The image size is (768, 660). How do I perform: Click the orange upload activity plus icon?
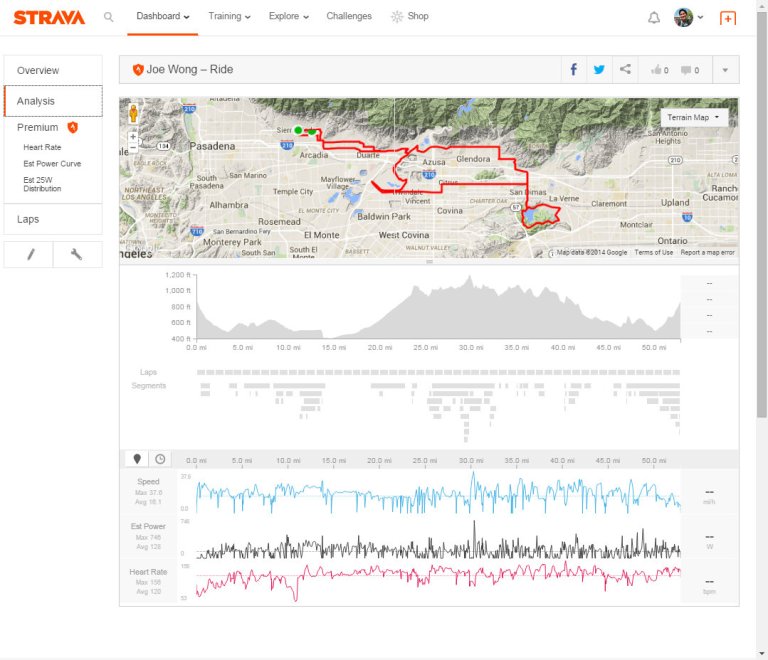(727, 18)
